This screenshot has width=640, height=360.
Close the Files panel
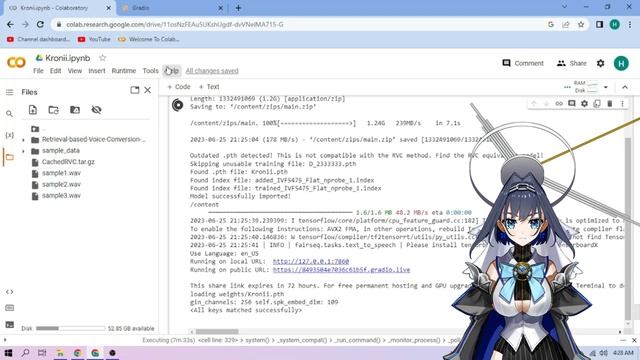point(148,90)
